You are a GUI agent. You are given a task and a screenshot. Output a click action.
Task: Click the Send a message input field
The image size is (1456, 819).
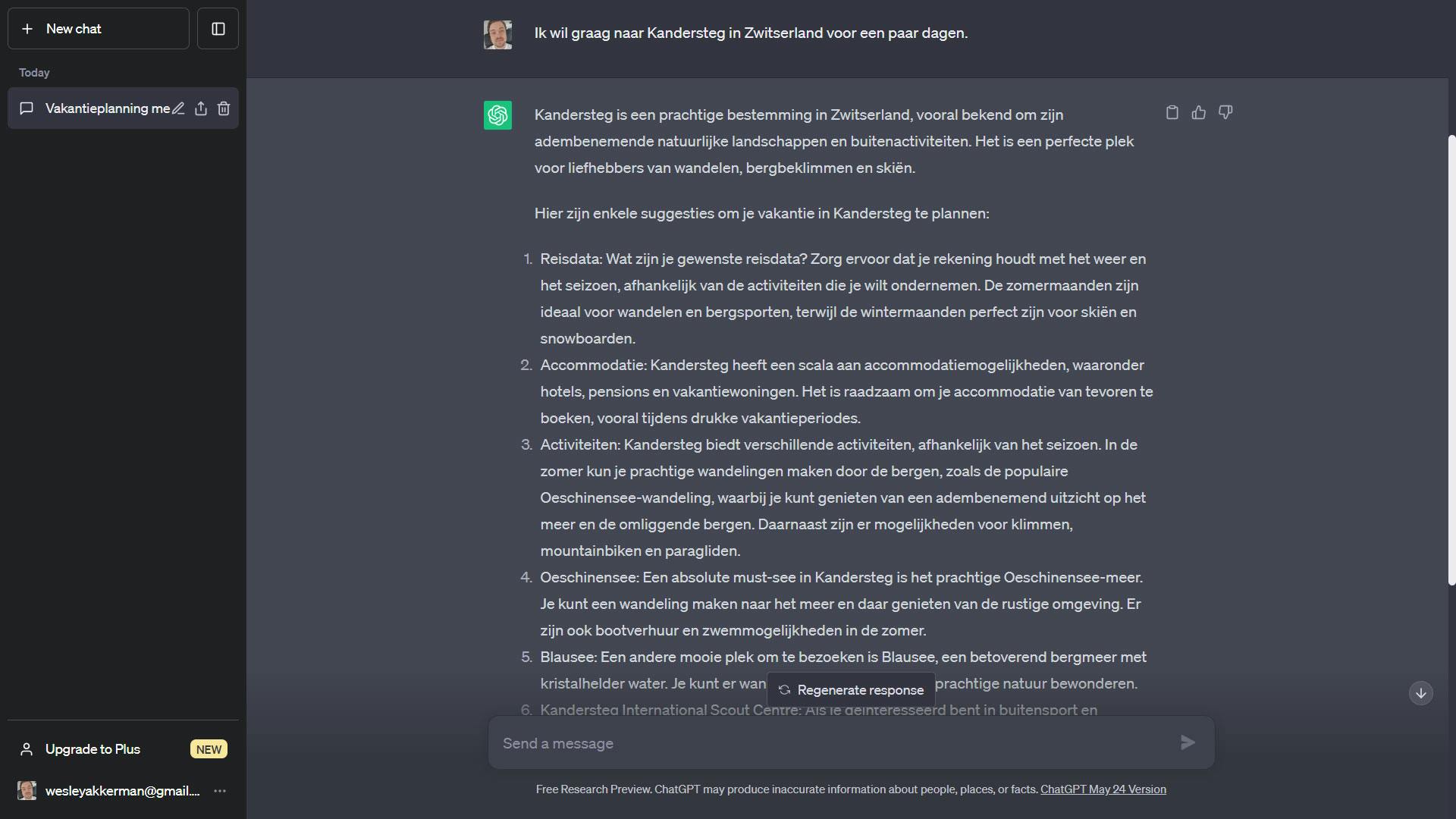(834, 743)
